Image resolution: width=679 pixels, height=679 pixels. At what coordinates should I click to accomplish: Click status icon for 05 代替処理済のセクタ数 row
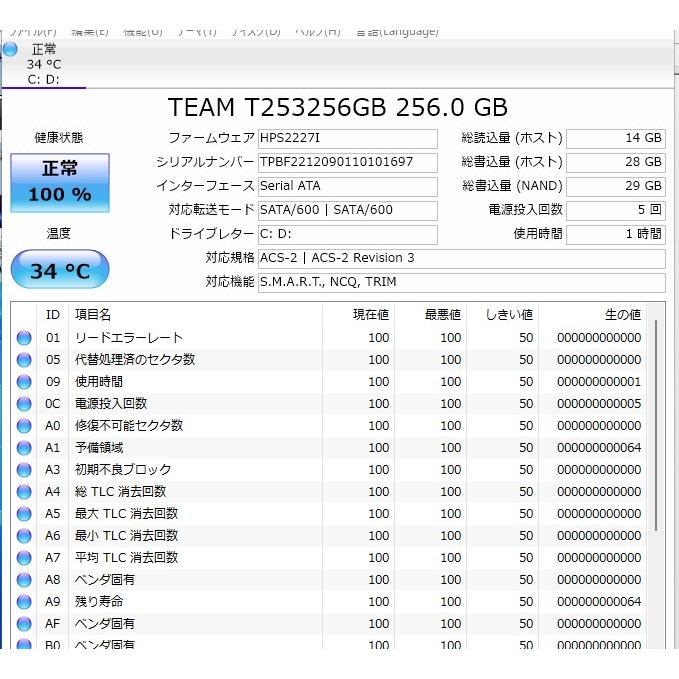tap(24, 360)
